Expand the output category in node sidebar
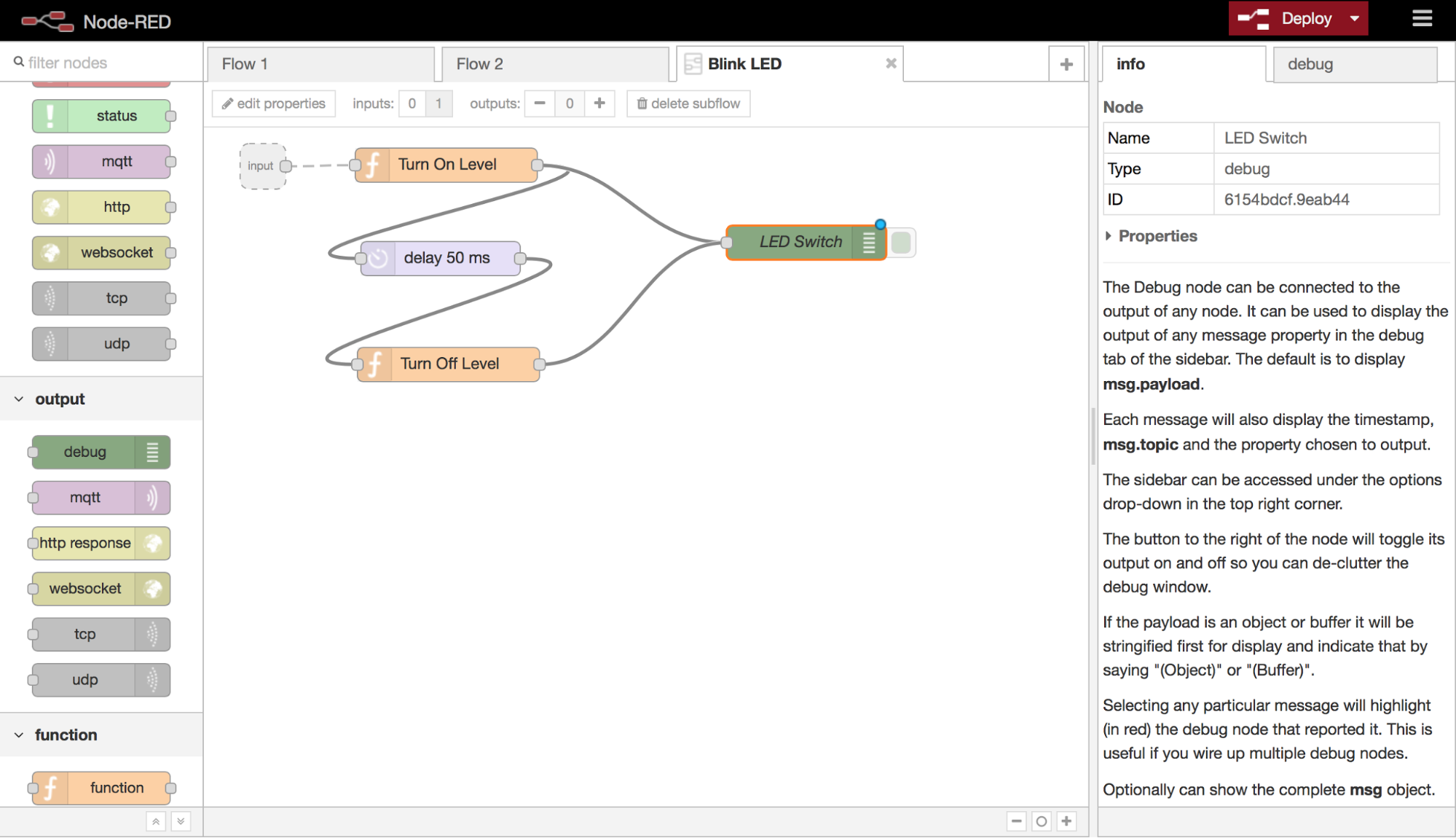Screen dimensions: 1456x838 click(20, 399)
